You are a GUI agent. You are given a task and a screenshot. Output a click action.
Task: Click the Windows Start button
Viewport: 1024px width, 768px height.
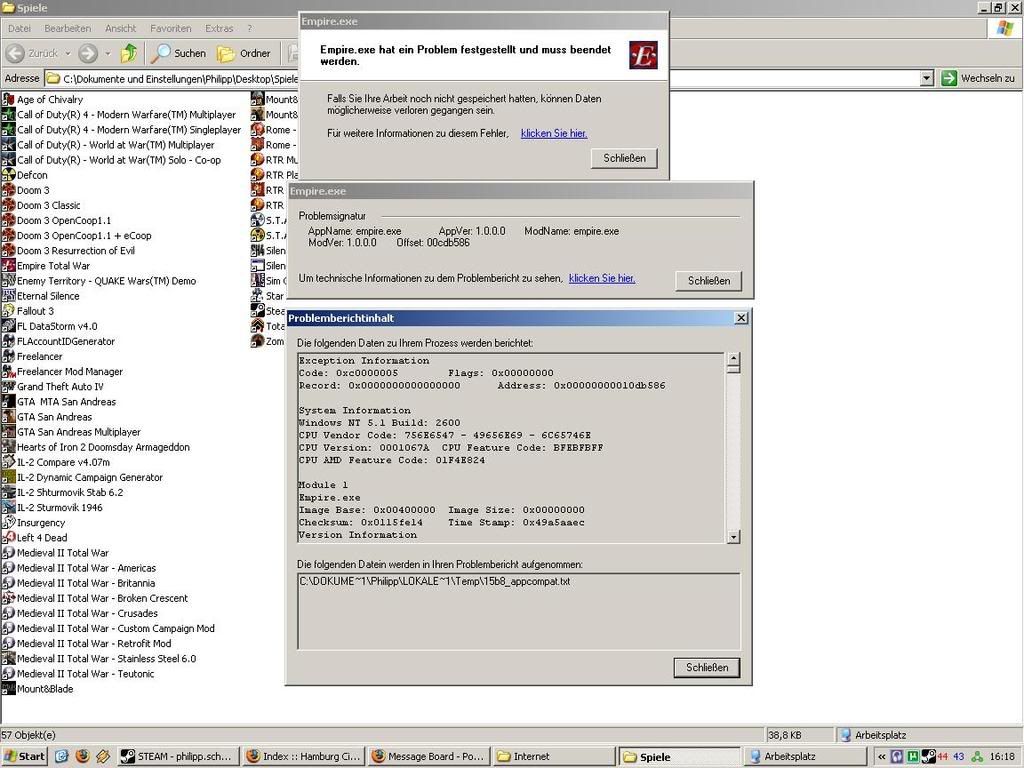[x=24, y=756]
